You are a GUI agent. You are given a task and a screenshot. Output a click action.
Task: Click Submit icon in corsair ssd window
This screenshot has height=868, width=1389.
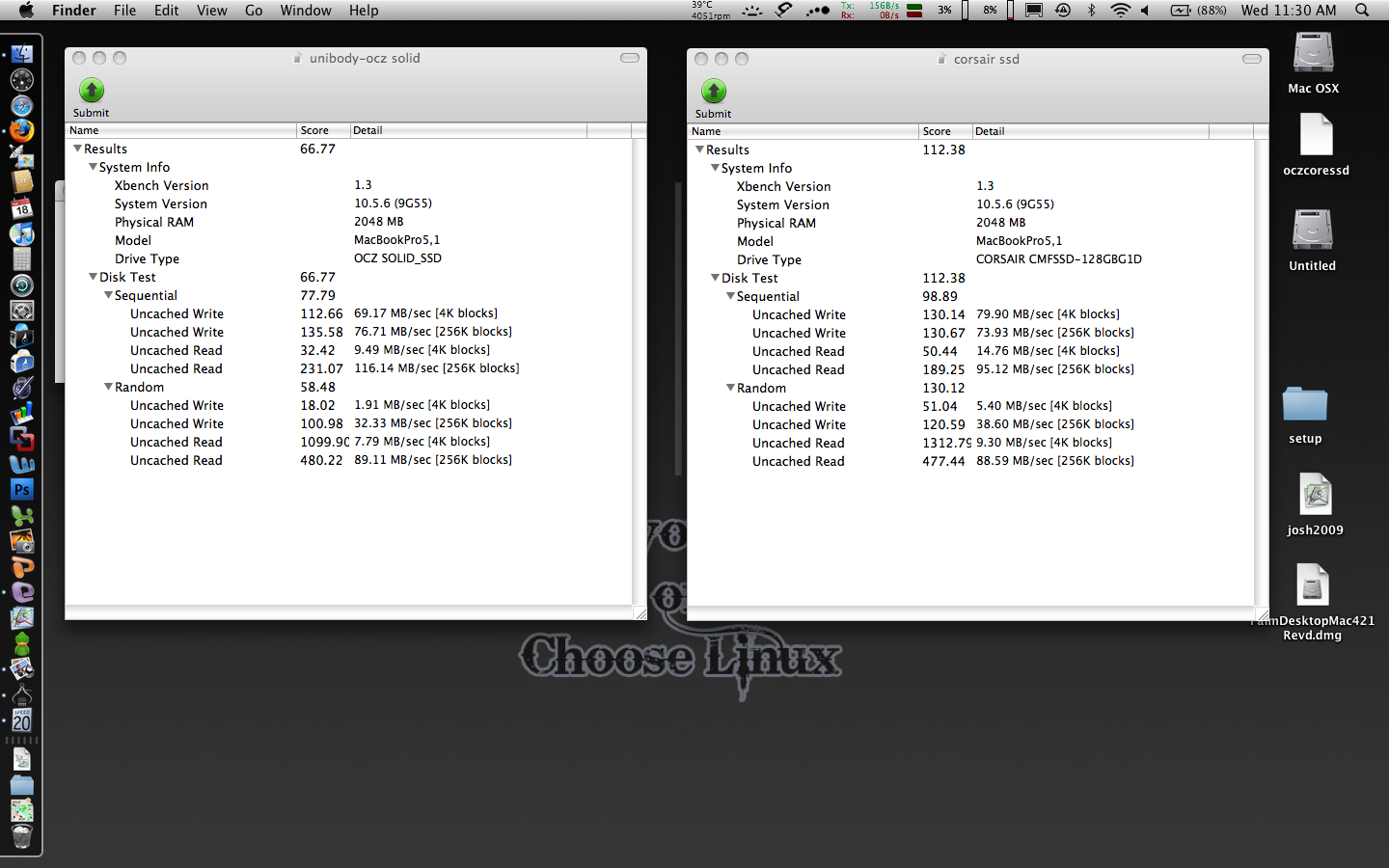(x=714, y=92)
